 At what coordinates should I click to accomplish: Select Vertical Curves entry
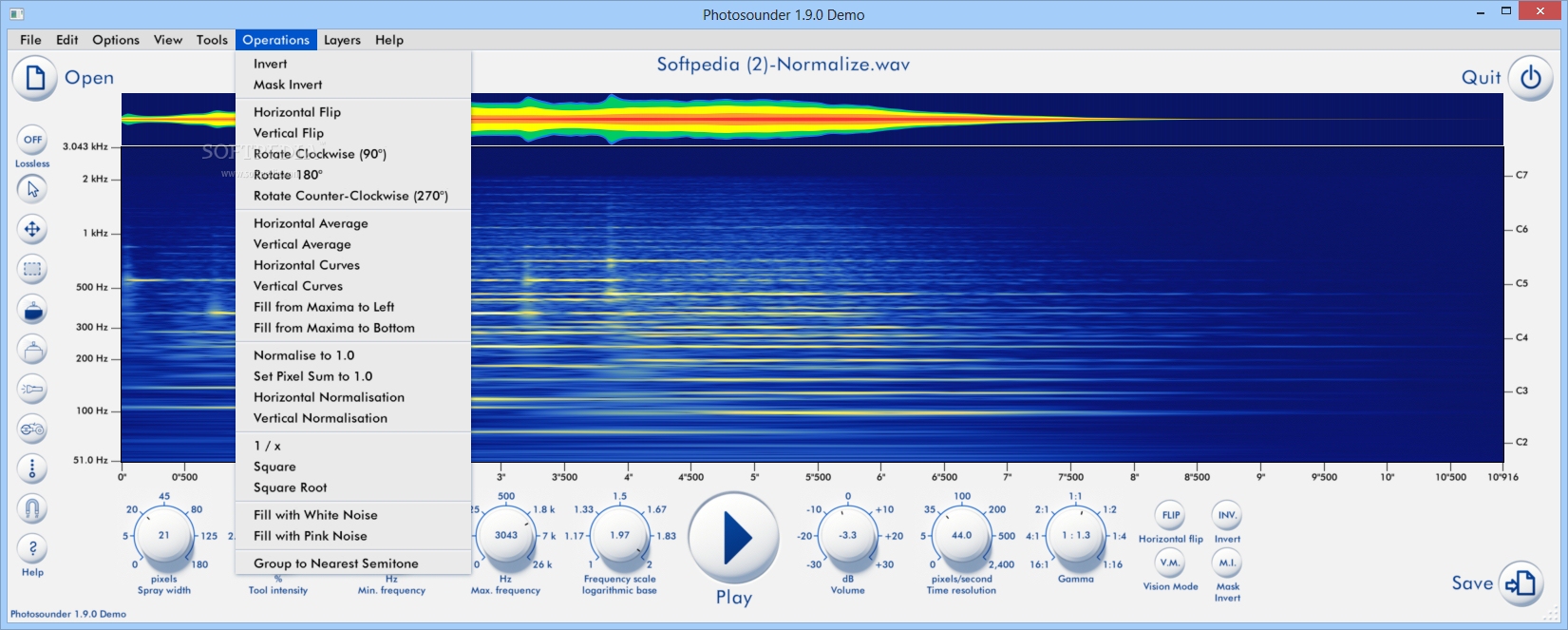tap(353, 286)
